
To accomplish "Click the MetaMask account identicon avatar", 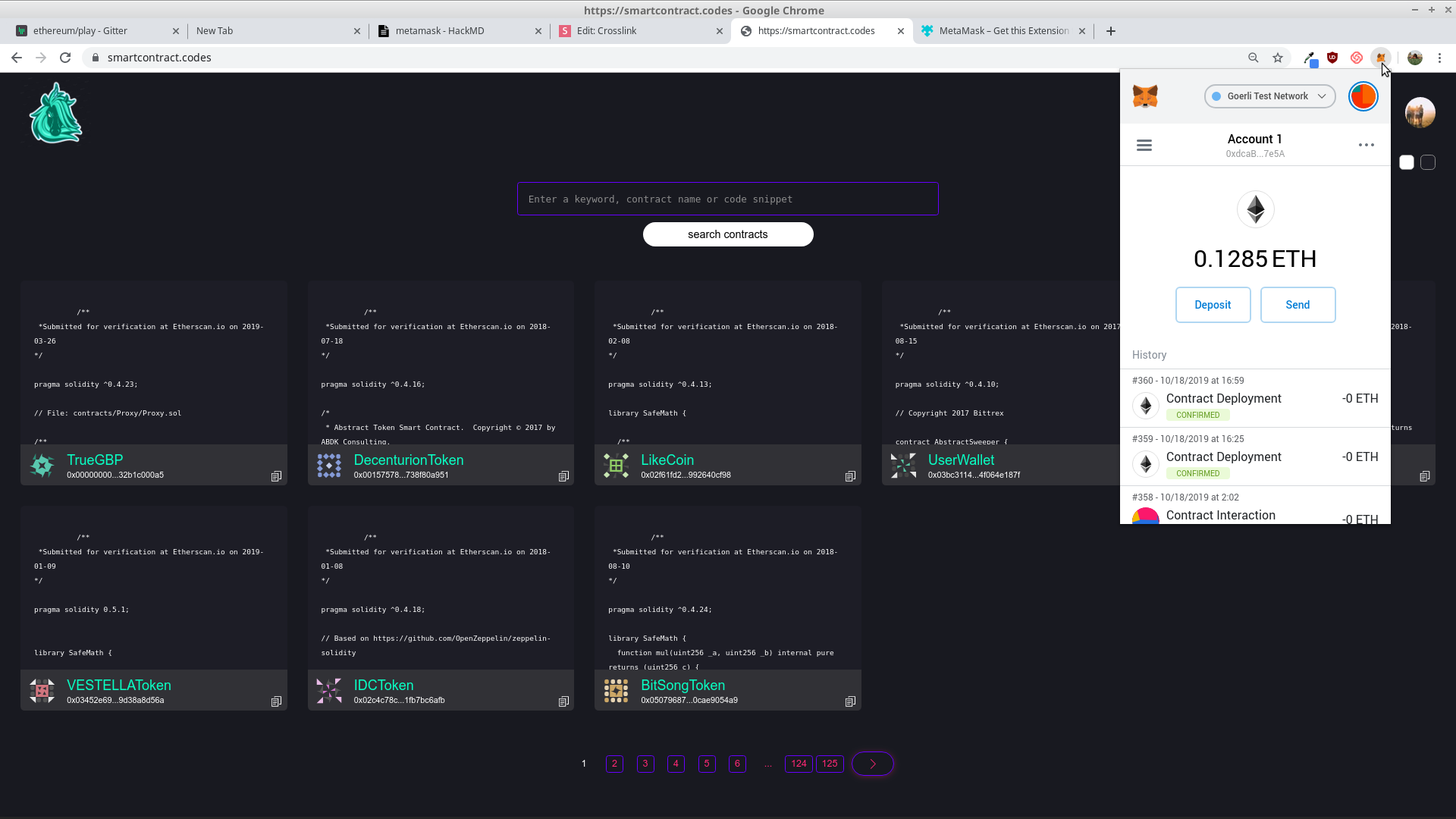I will [1363, 96].
